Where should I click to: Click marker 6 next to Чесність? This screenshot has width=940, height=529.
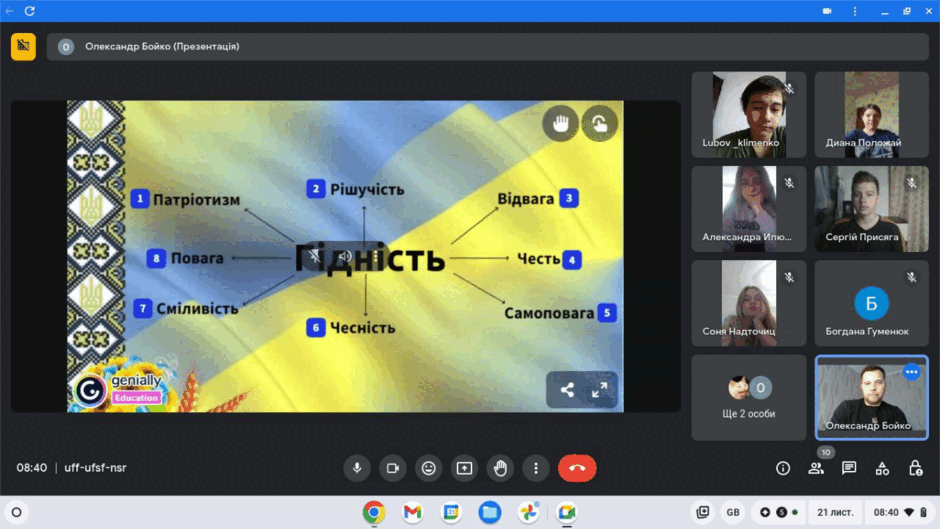click(316, 327)
